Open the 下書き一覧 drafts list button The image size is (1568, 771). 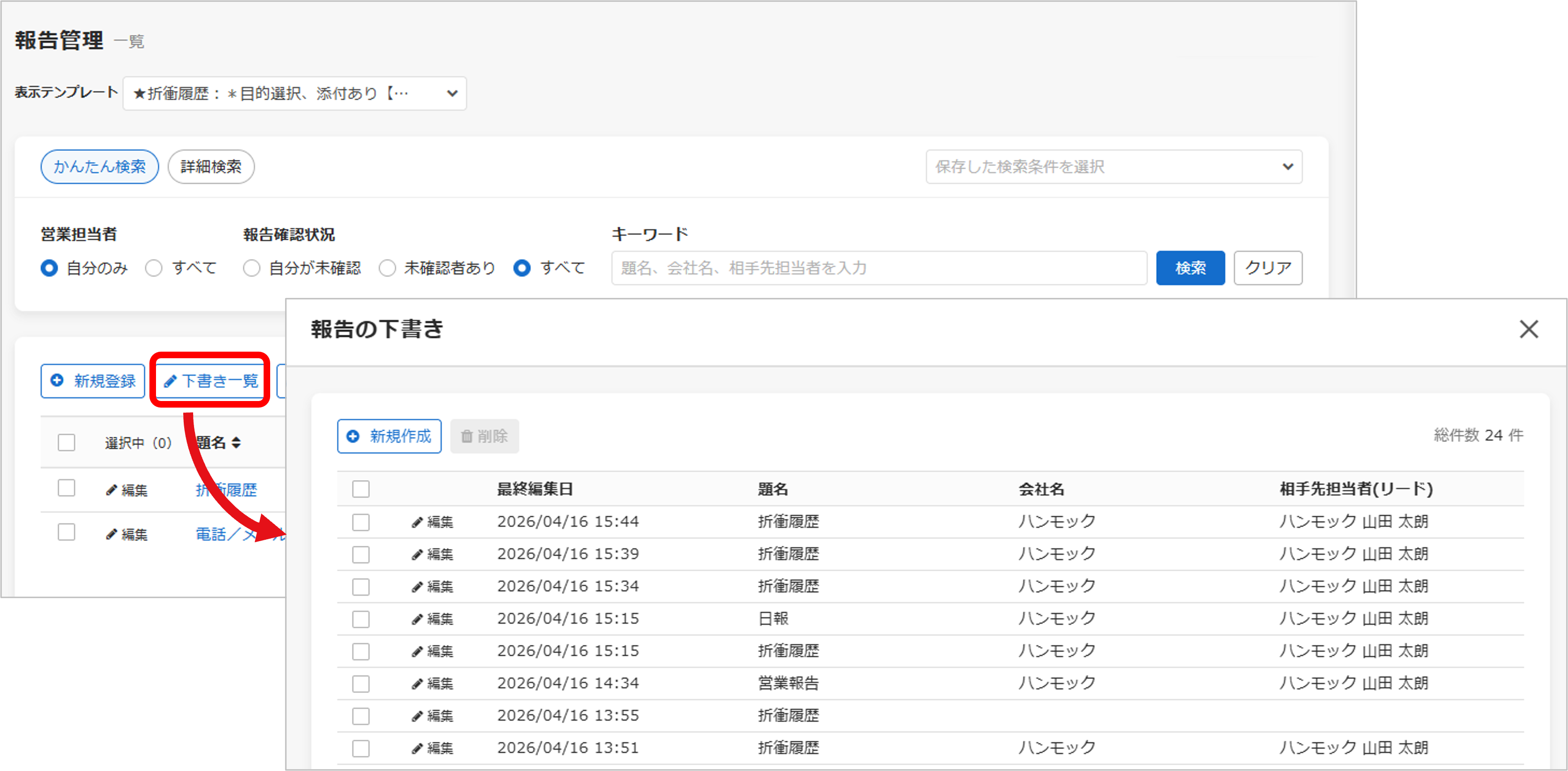(211, 381)
